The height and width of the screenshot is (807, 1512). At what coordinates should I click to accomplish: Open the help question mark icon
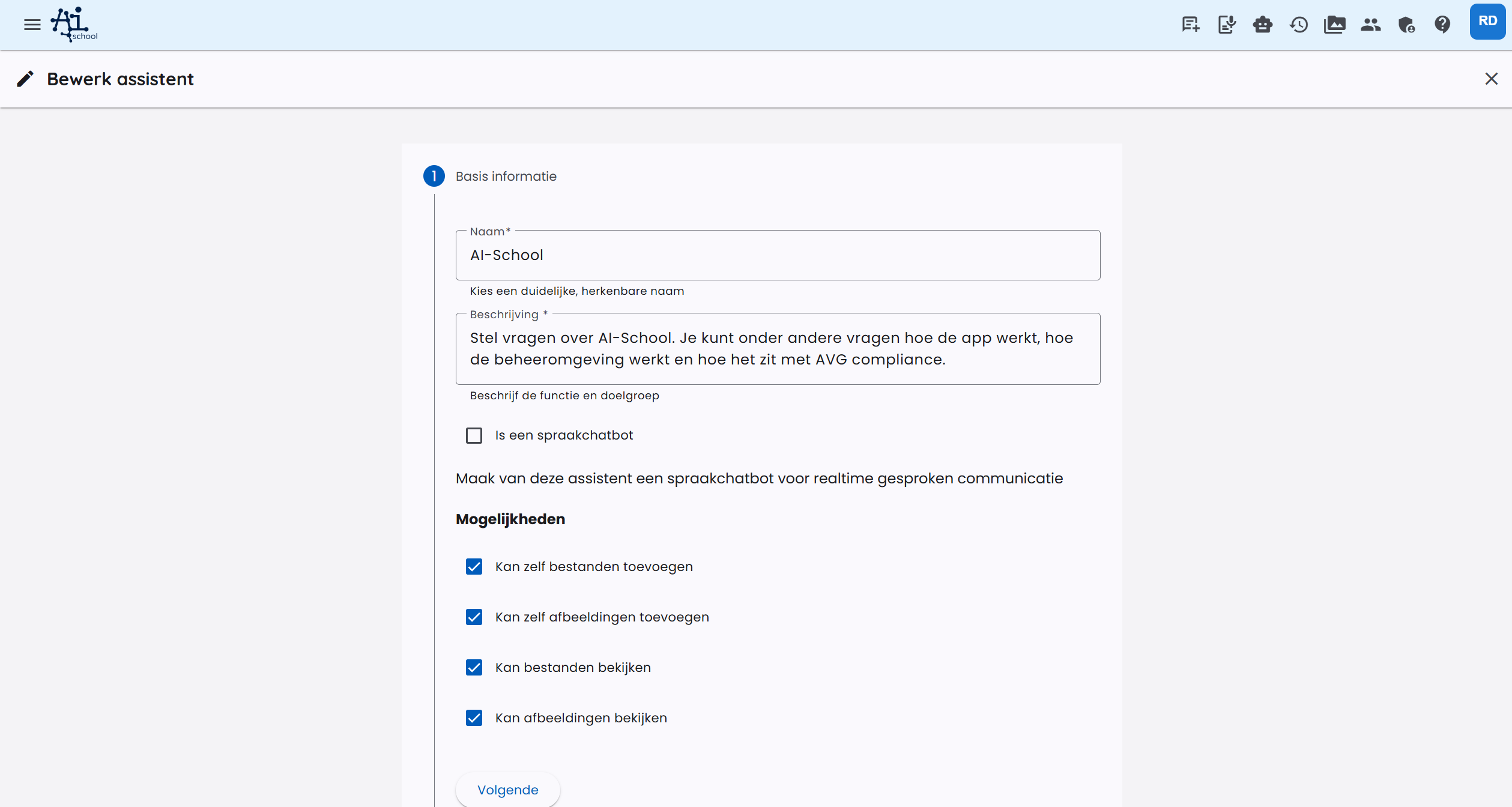[x=1443, y=24]
